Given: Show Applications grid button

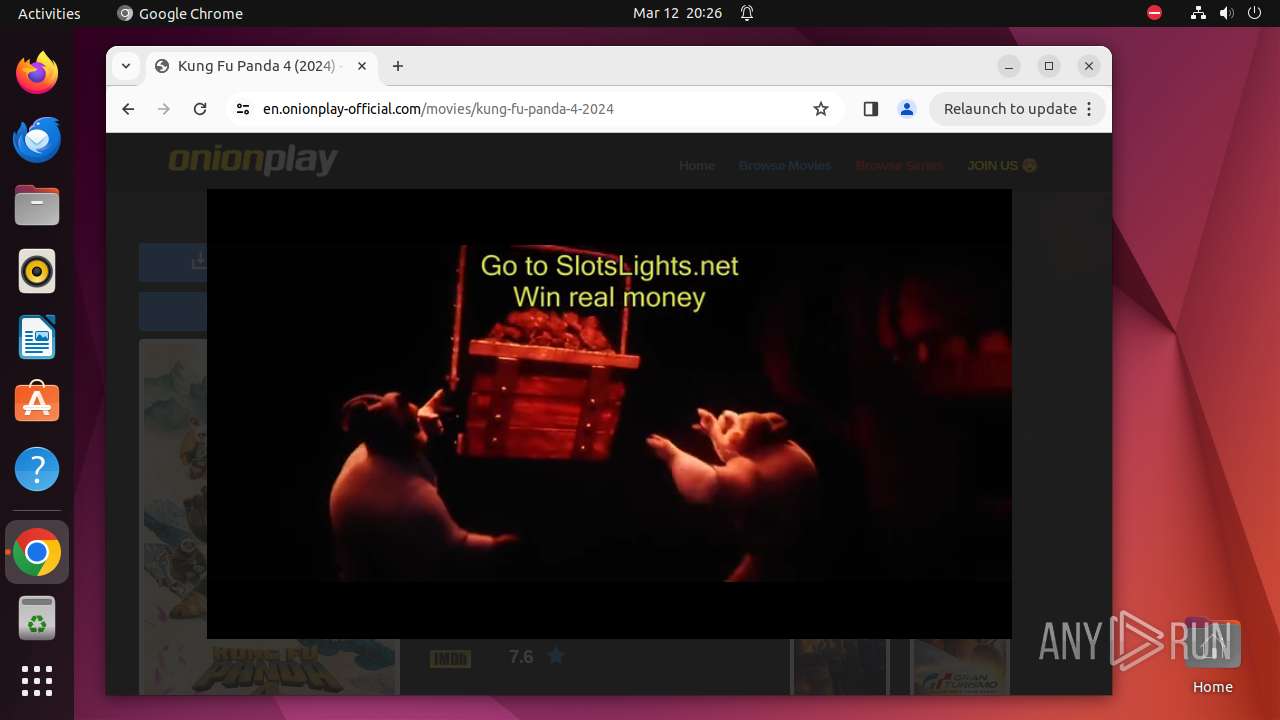Looking at the screenshot, I should [37, 681].
